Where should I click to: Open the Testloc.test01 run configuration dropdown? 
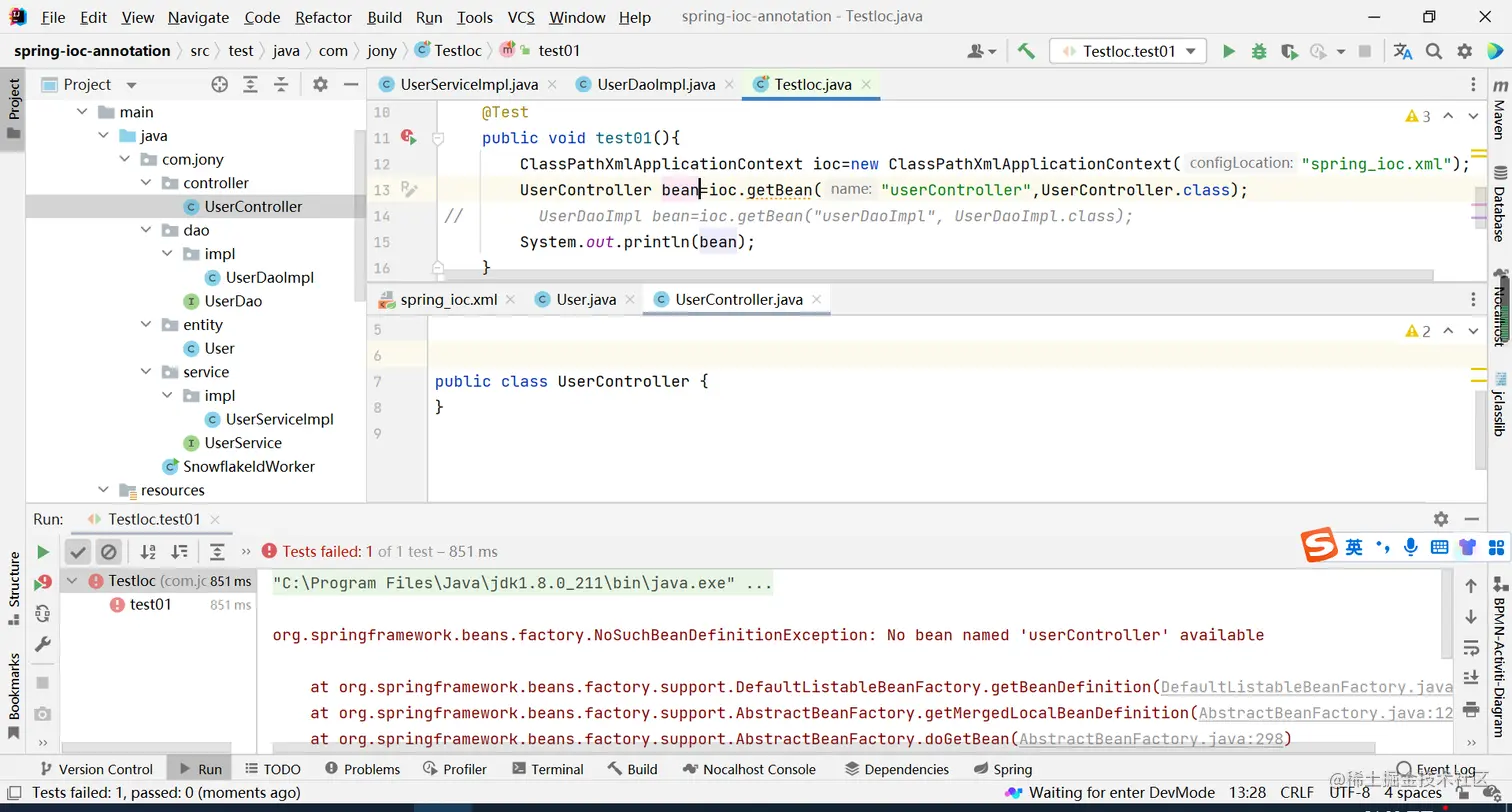pyautogui.click(x=1128, y=51)
